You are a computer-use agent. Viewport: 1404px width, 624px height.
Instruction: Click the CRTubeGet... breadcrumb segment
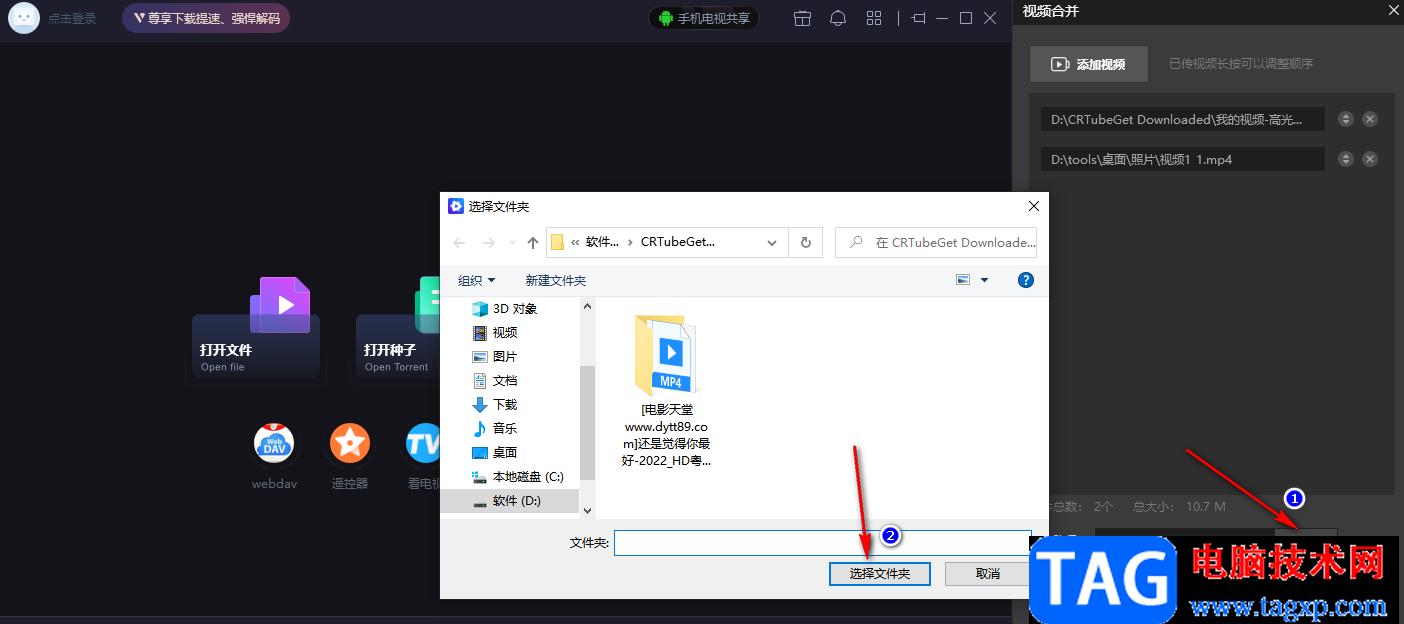point(678,242)
